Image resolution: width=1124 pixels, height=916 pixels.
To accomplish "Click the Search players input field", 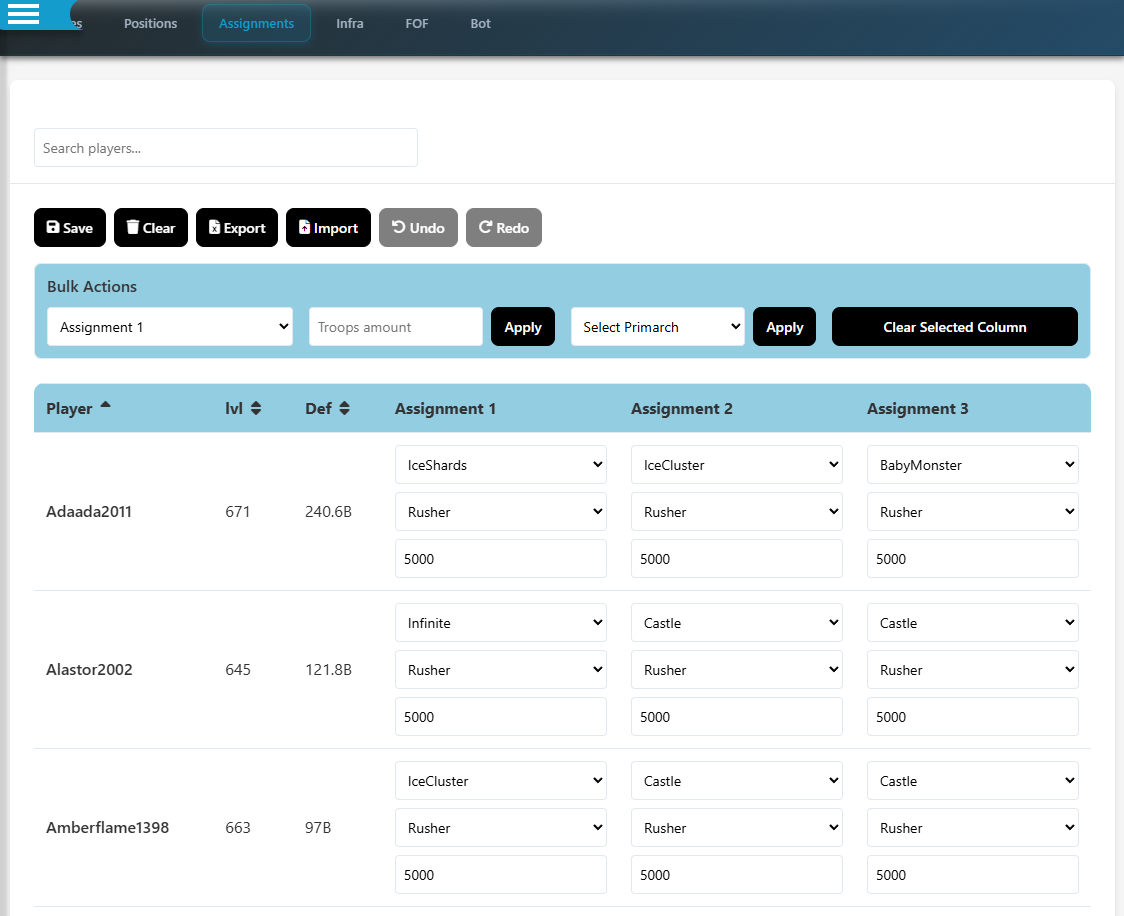I will tap(225, 148).
